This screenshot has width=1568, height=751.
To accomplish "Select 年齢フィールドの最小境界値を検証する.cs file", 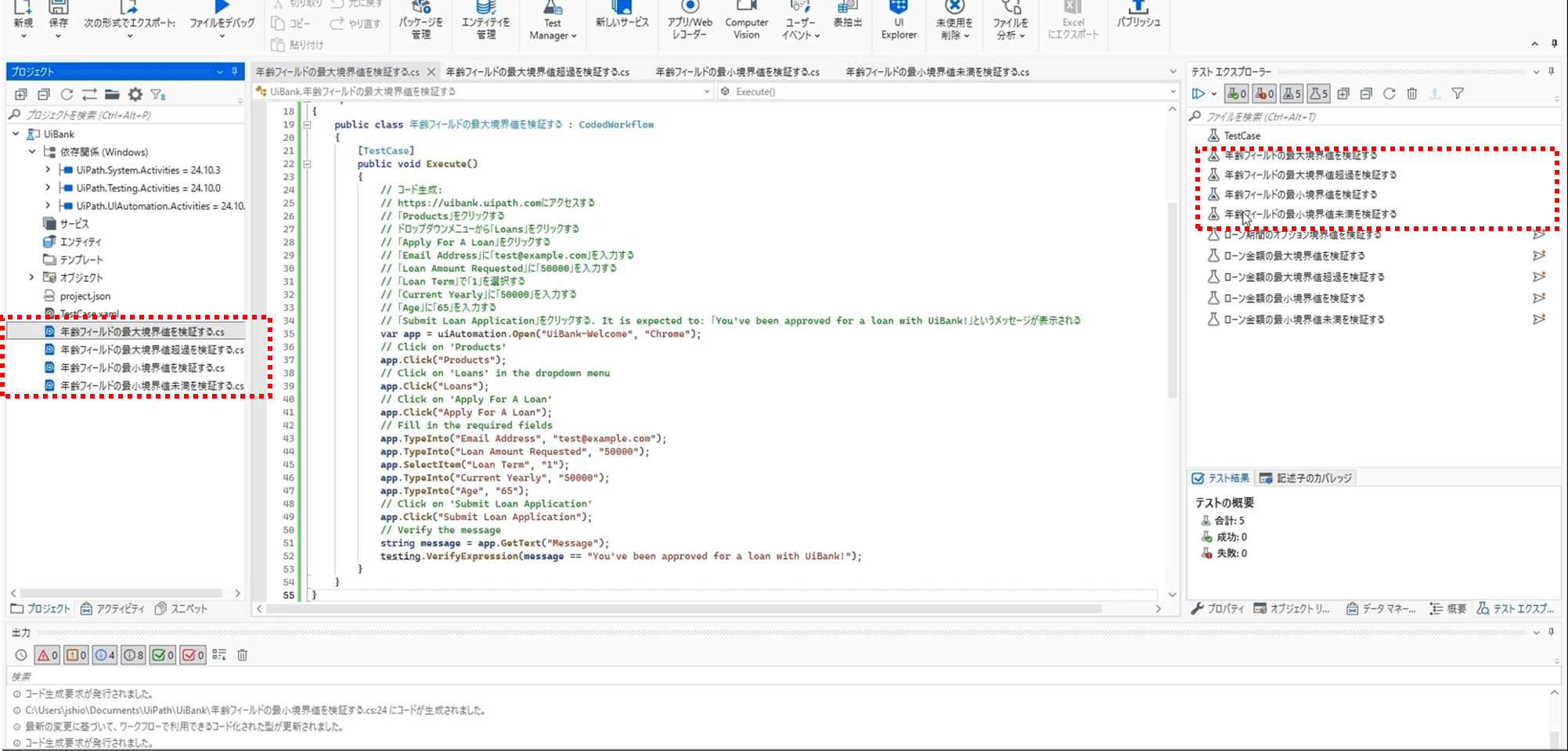I will (142, 368).
